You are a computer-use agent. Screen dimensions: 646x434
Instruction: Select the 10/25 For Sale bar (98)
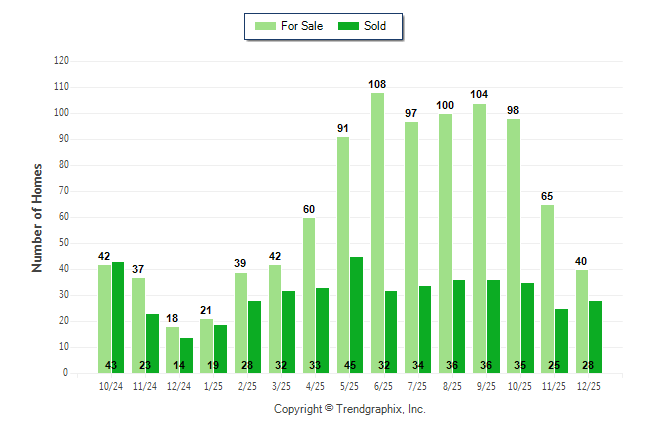[513, 246]
